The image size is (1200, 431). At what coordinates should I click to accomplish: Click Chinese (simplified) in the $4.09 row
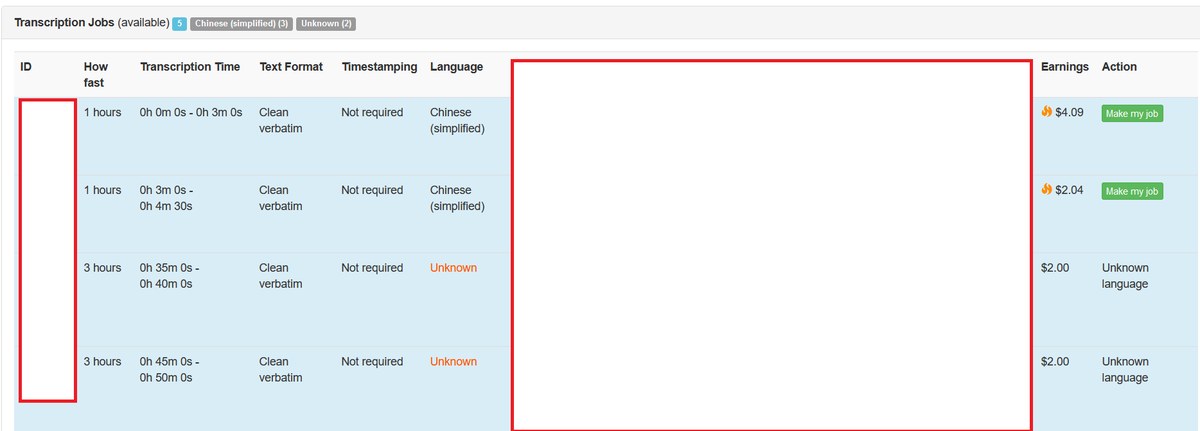pos(457,121)
